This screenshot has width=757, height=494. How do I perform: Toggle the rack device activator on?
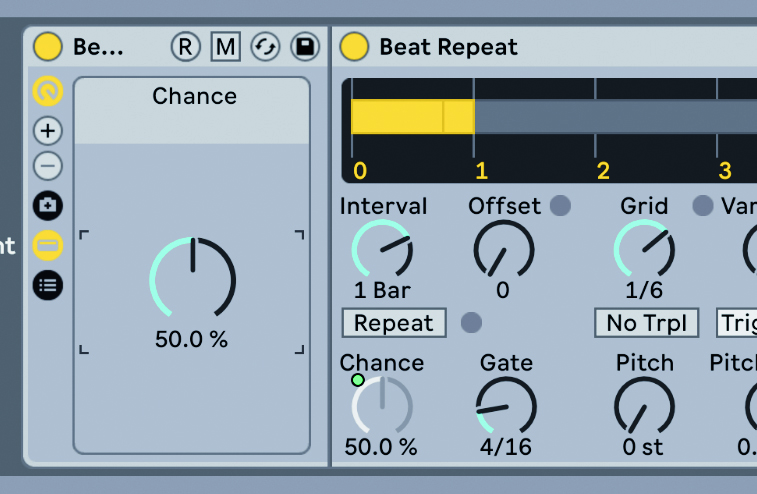click(47, 47)
